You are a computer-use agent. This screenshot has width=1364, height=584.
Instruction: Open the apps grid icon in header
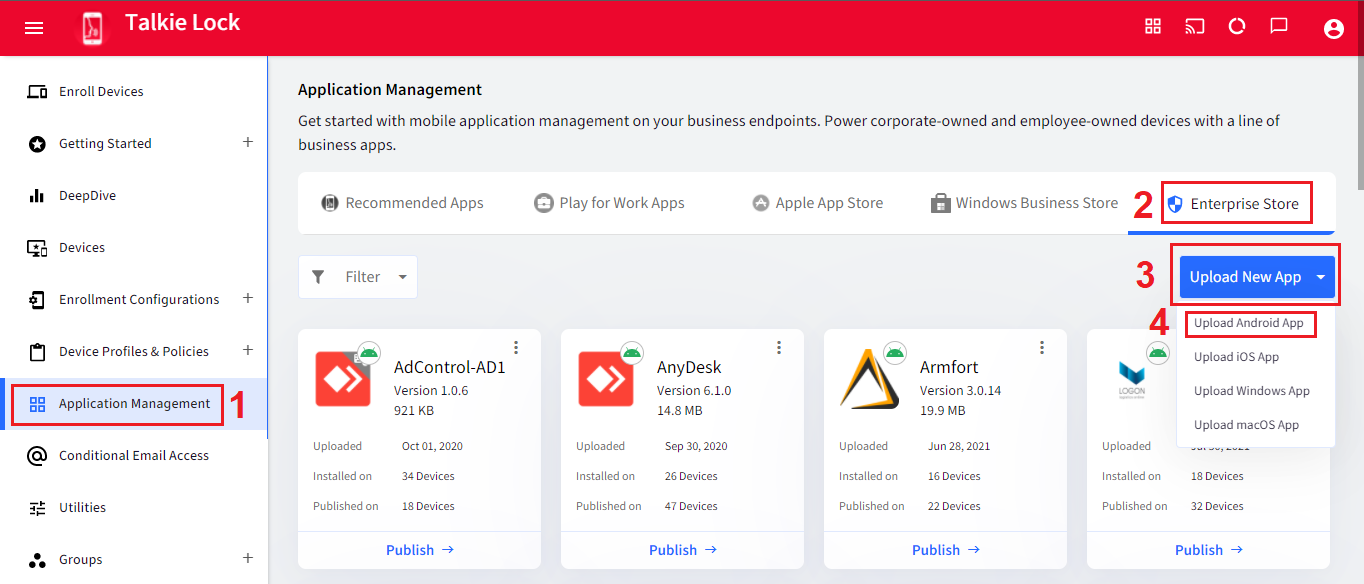1153,26
